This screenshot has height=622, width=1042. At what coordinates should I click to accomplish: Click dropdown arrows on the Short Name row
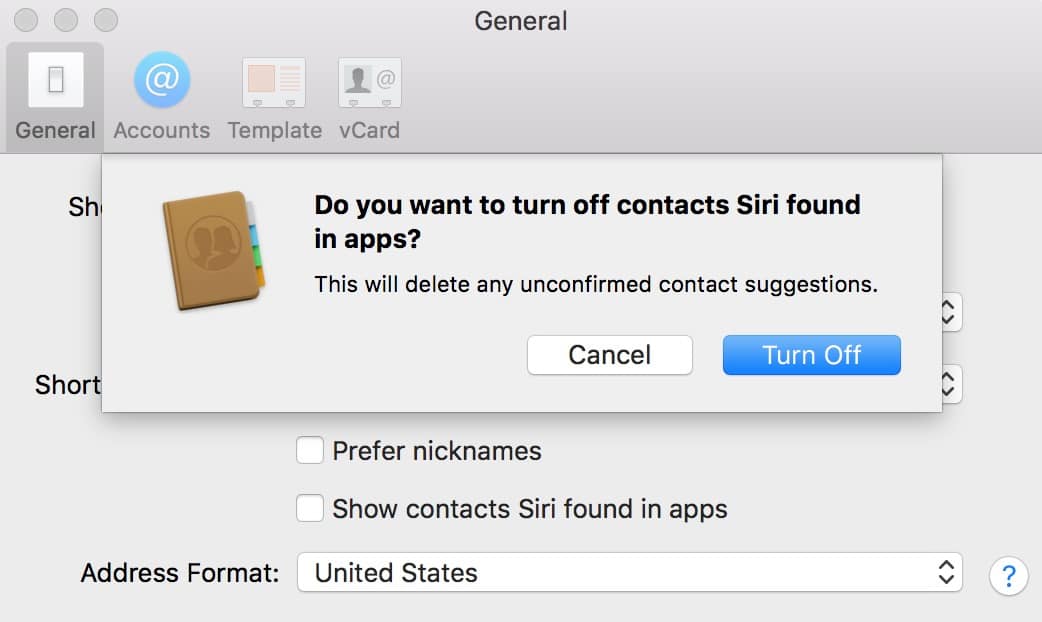pos(950,384)
